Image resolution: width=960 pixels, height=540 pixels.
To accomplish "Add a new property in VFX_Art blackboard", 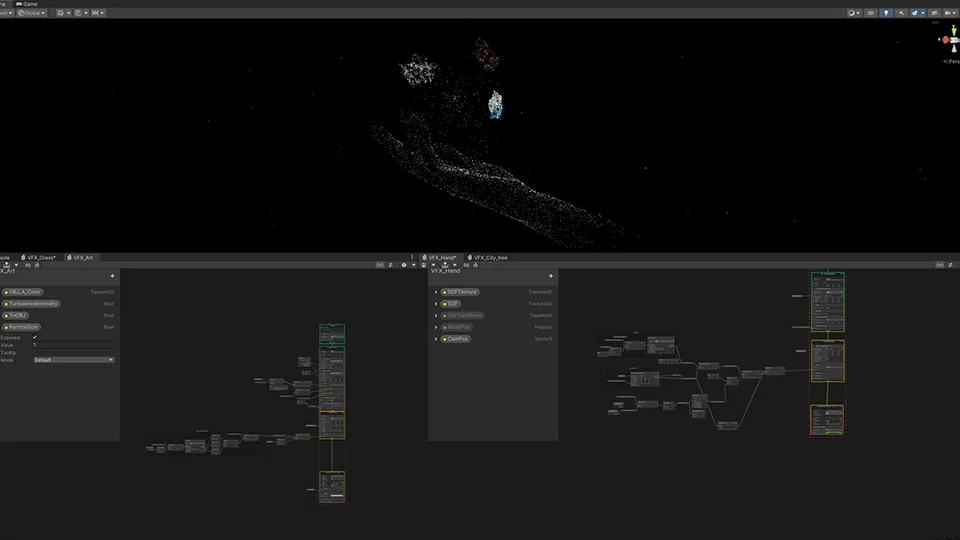I will pos(112,276).
